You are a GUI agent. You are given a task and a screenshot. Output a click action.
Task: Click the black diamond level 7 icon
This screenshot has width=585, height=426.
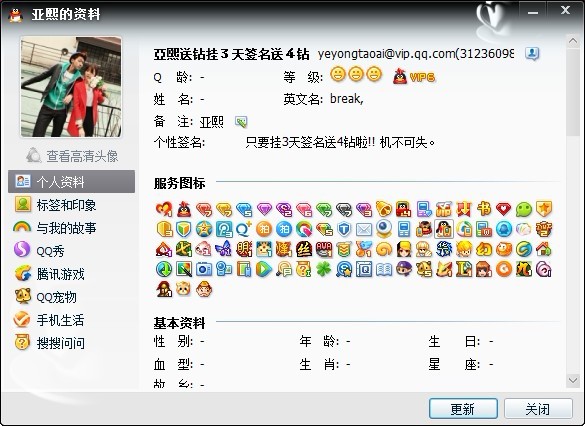[x=344, y=209]
